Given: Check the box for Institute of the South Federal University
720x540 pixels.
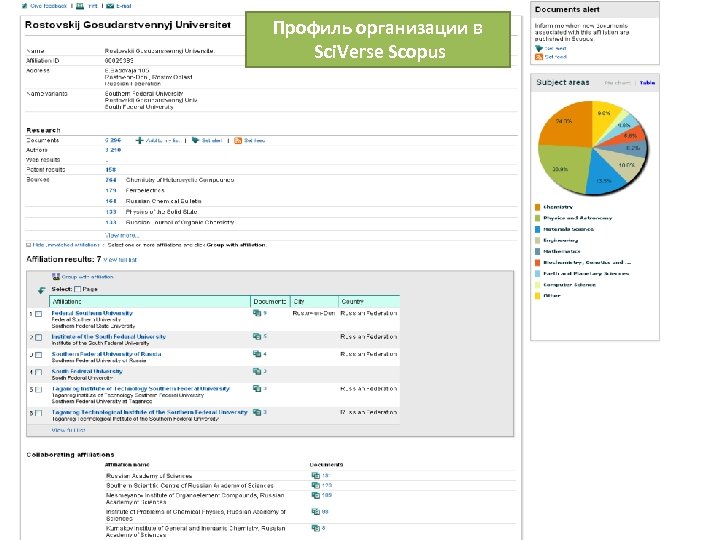Looking at the screenshot, I should [39, 338].
